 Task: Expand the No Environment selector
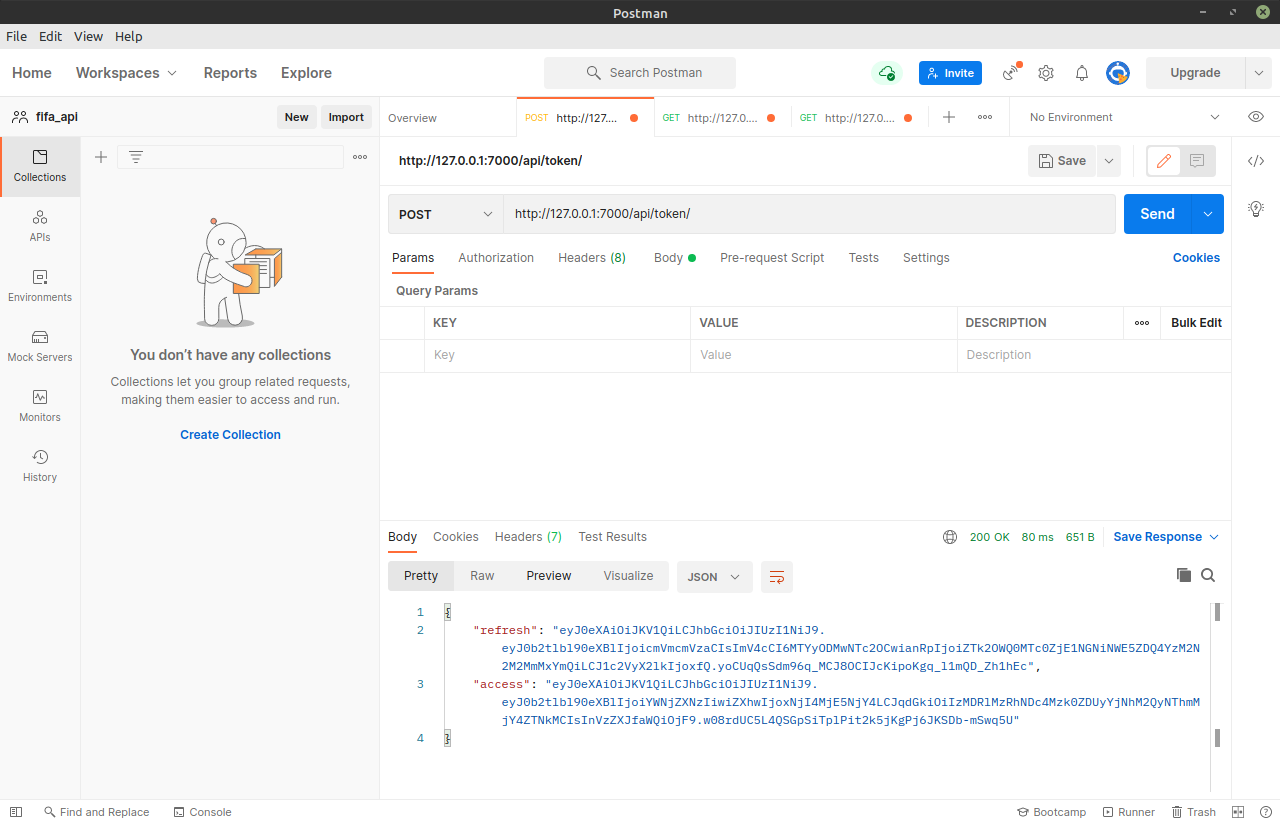(1120, 116)
